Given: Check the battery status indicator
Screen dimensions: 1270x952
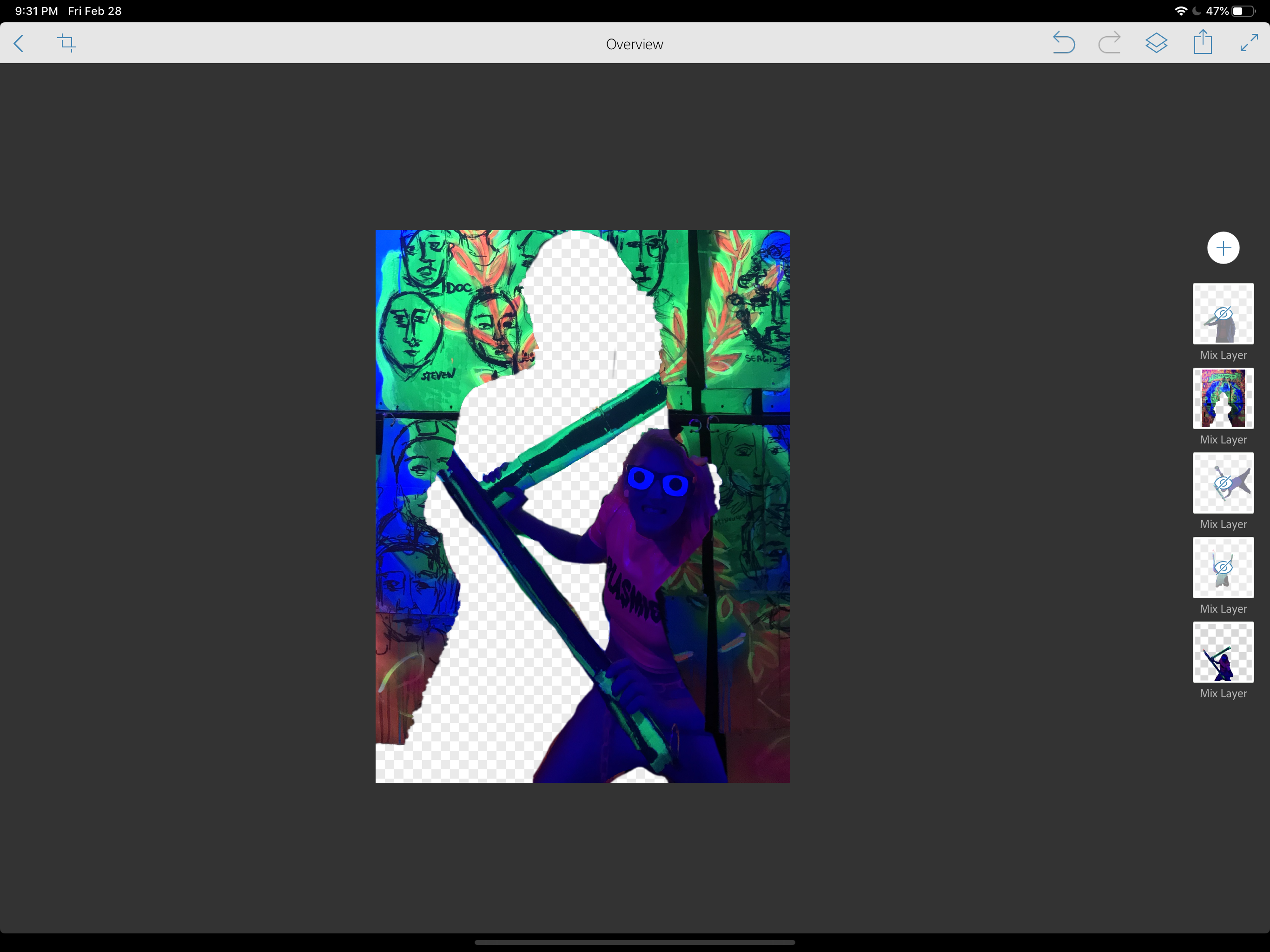Looking at the screenshot, I should pos(1243,11).
